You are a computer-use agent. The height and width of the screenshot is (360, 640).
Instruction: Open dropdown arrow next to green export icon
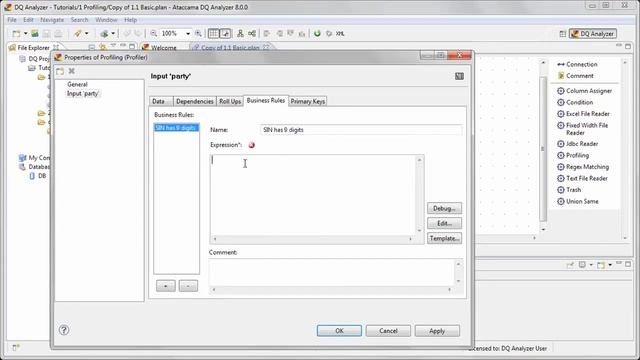click(x=113, y=33)
